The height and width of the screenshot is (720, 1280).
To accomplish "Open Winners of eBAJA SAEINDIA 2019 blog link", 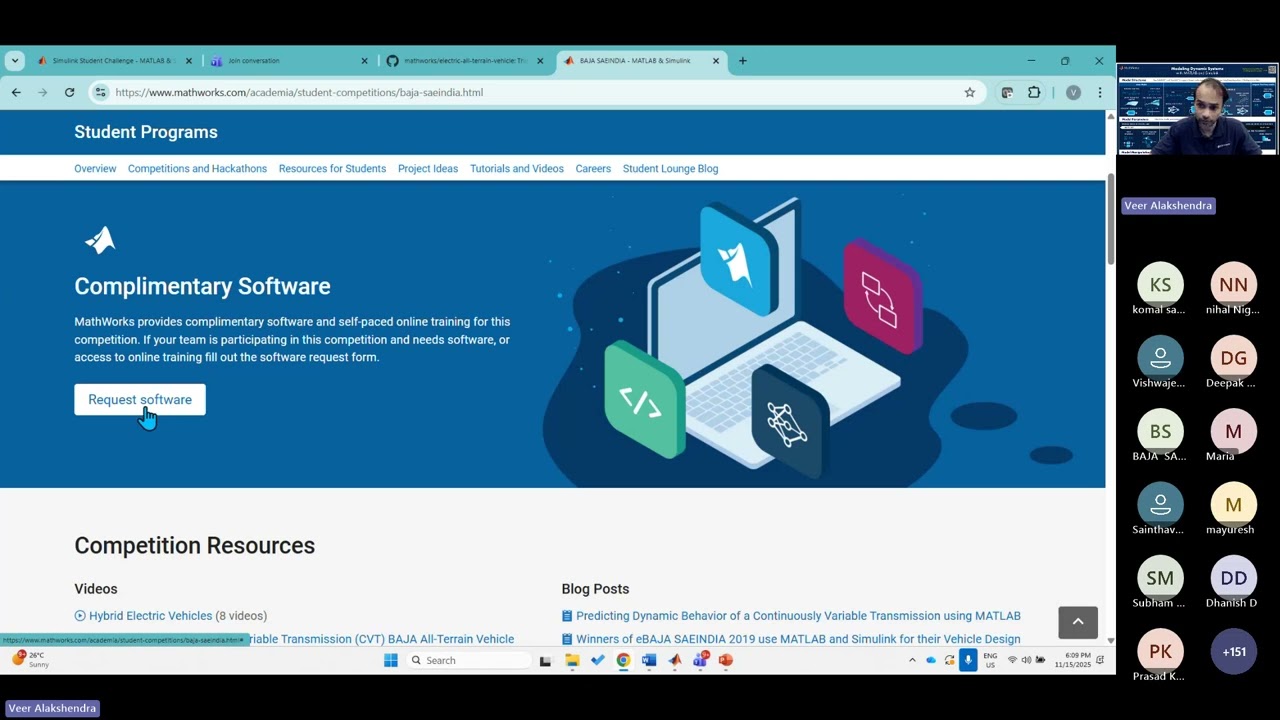I will click(x=798, y=639).
